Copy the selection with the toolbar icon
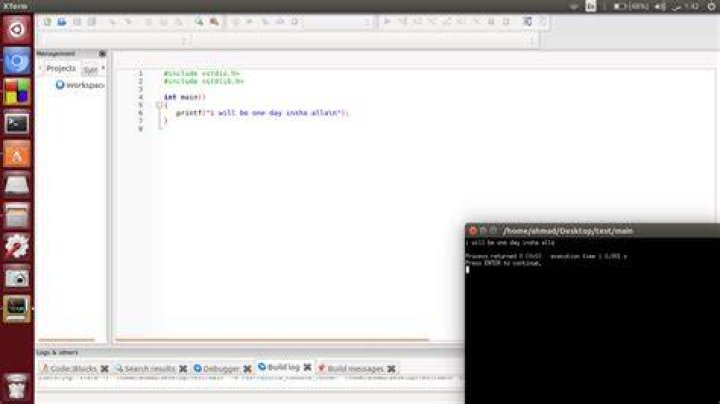The image size is (720, 404). point(163,22)
